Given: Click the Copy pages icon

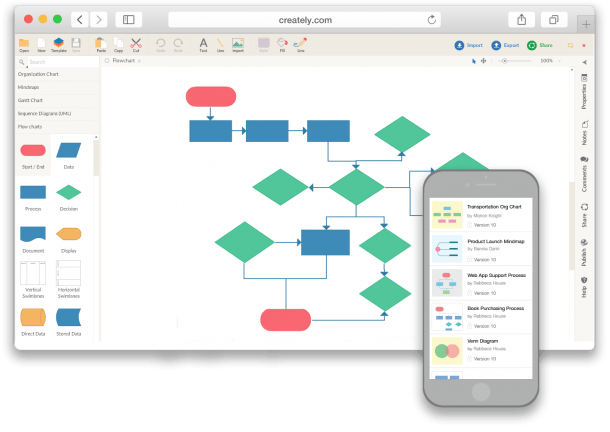Looking at the screenshot, I should (x=118, y=43).
